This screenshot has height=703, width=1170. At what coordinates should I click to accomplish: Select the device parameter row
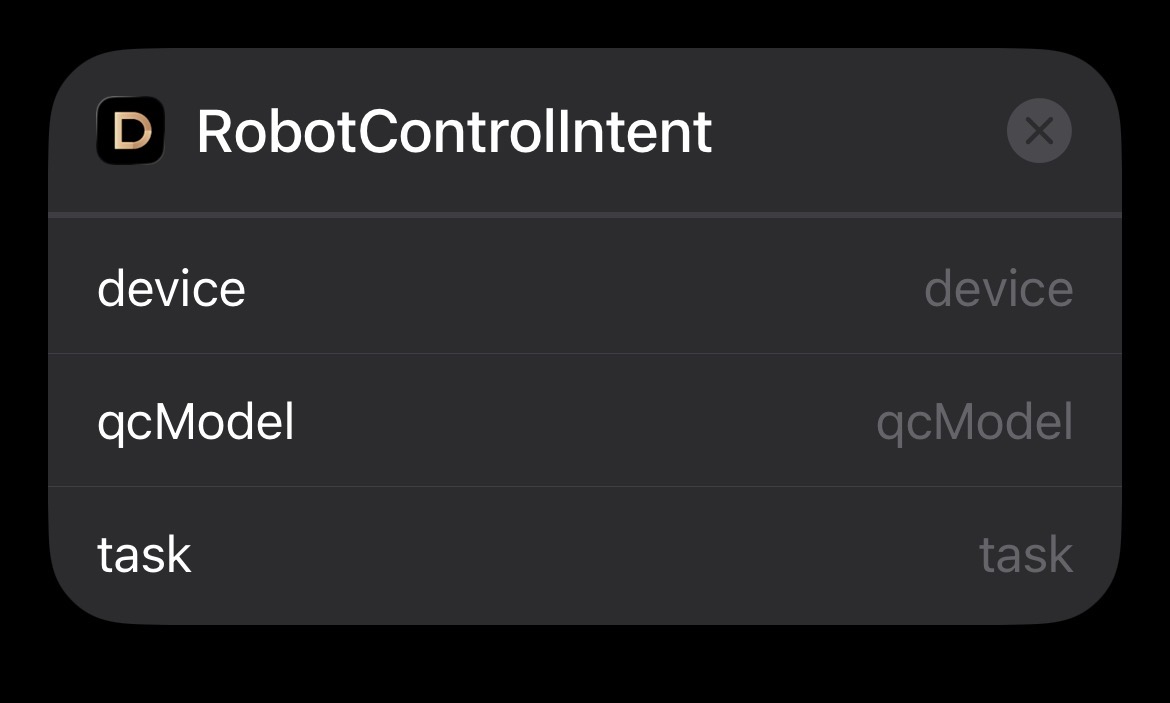tap(585, 289)
